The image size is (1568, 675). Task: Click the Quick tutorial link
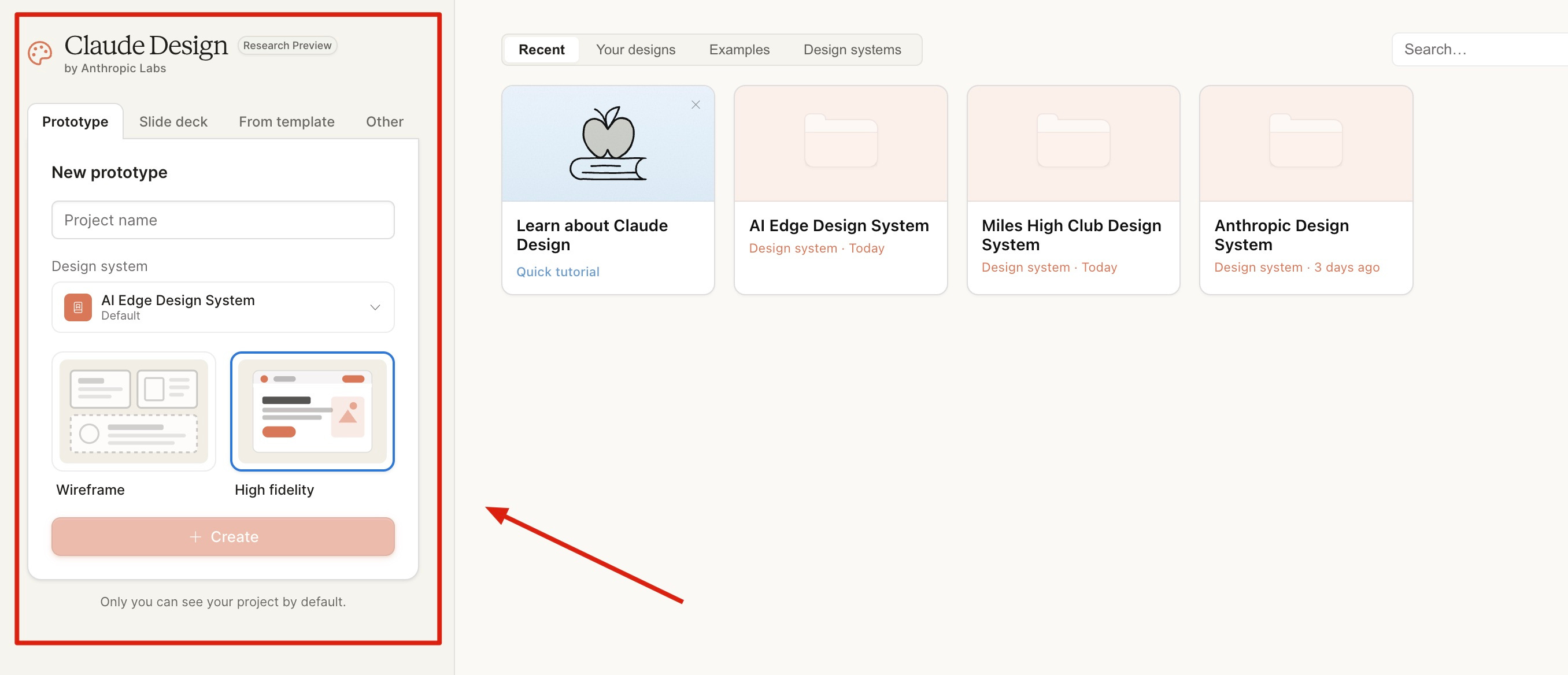(557, 272)
